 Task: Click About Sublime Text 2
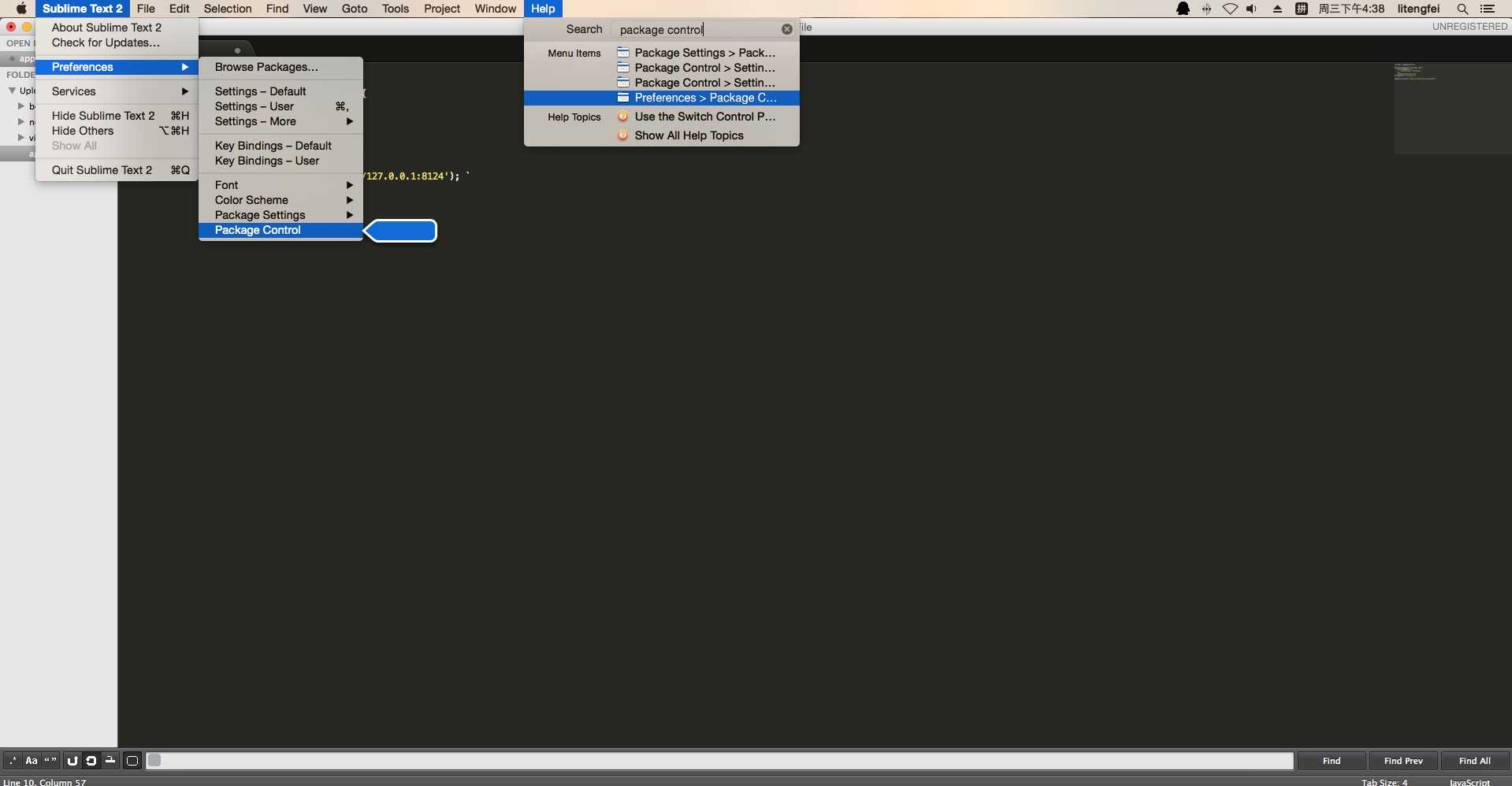pos(117,28)
